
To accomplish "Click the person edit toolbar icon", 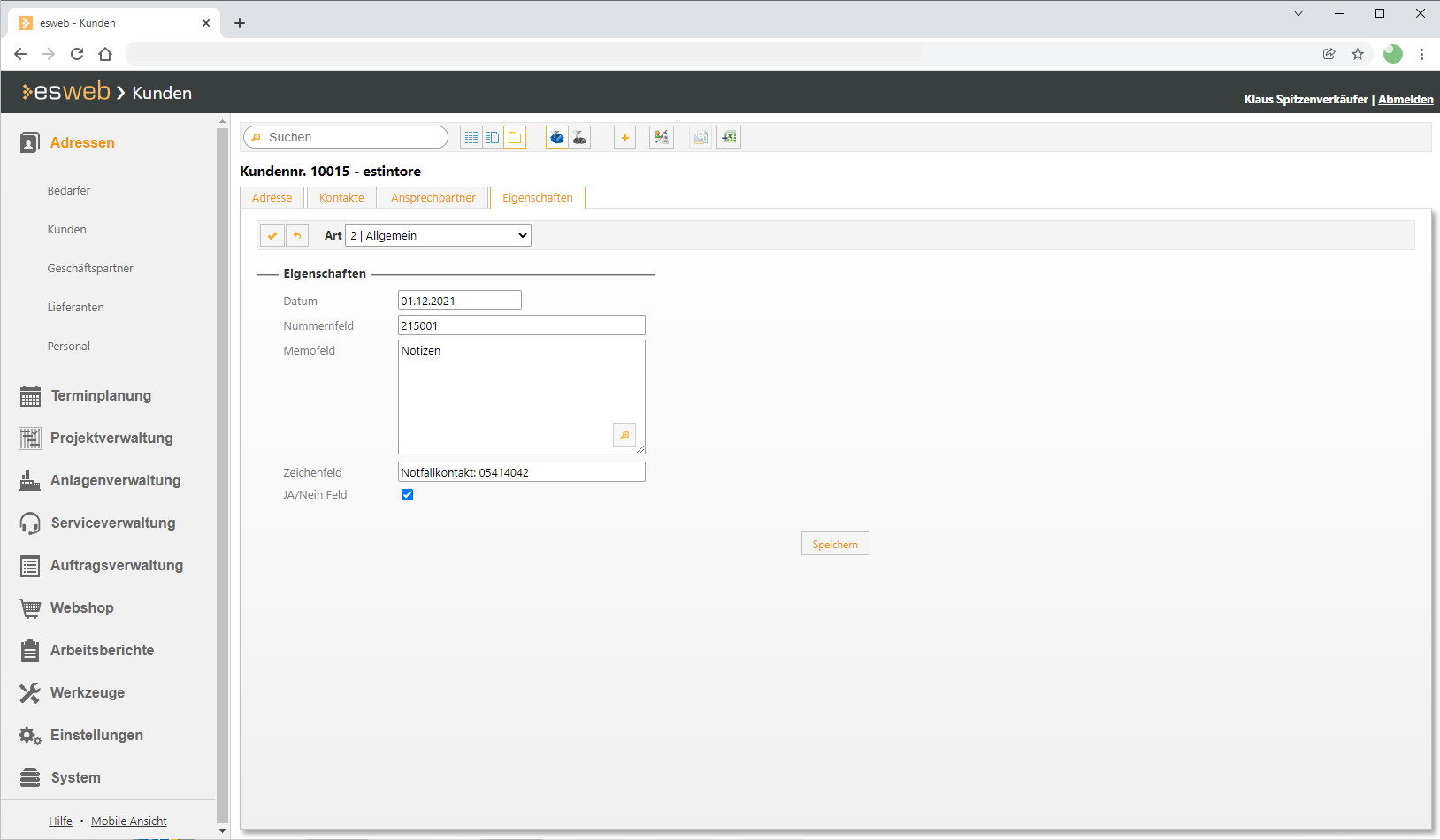I will coord(662,137).
